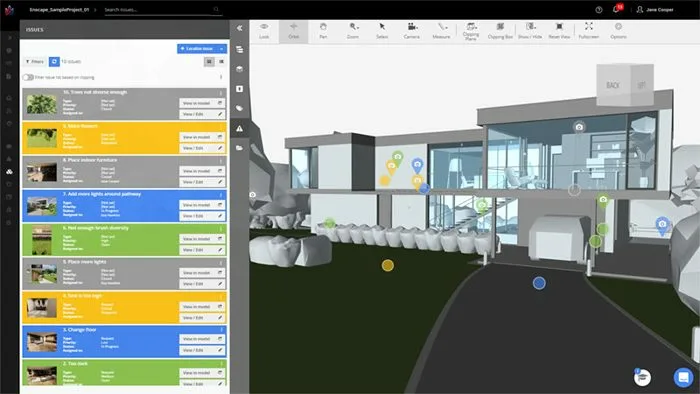Click the Enscape_SampleProject_01 breadcrumb
Viewport: 700px width, 394px height.
tap(59, 9)
